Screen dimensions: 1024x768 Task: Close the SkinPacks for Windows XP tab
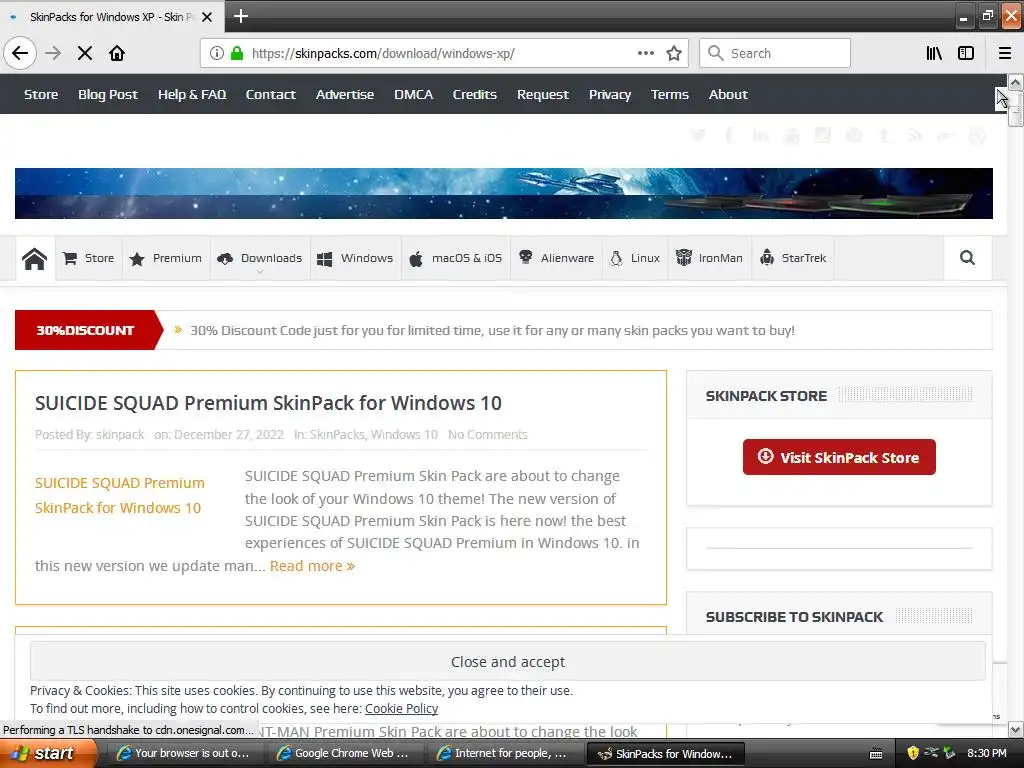click(x=207, y=17)
